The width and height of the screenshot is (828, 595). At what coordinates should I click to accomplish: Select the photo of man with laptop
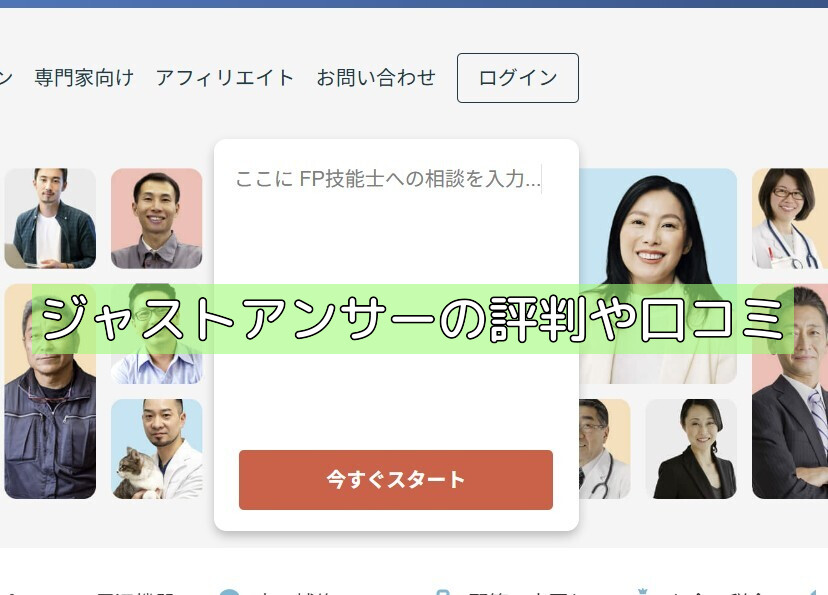pos(50,218)
